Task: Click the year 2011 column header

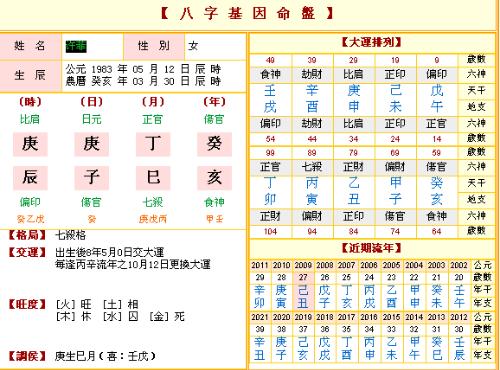Action: pyautogui.click(x=260, y=265)
